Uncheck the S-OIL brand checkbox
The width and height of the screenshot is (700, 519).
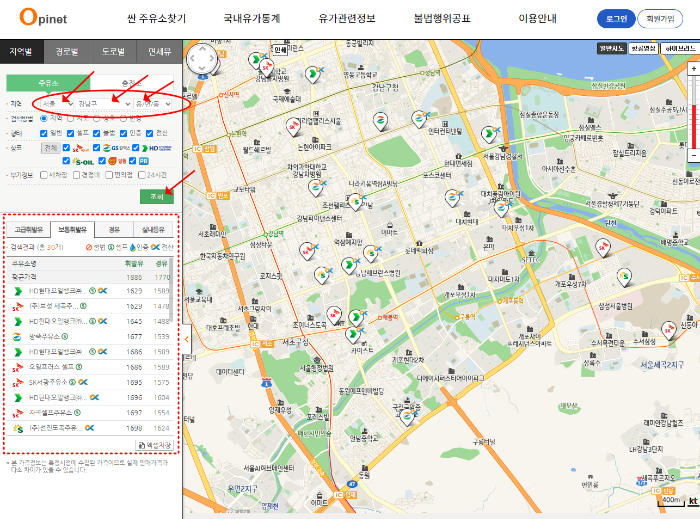point(67,161)
